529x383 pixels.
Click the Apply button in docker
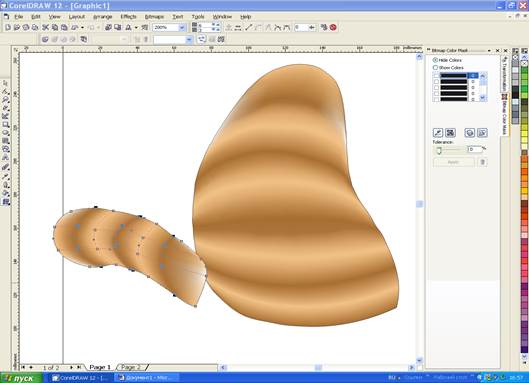click(453, 162)
